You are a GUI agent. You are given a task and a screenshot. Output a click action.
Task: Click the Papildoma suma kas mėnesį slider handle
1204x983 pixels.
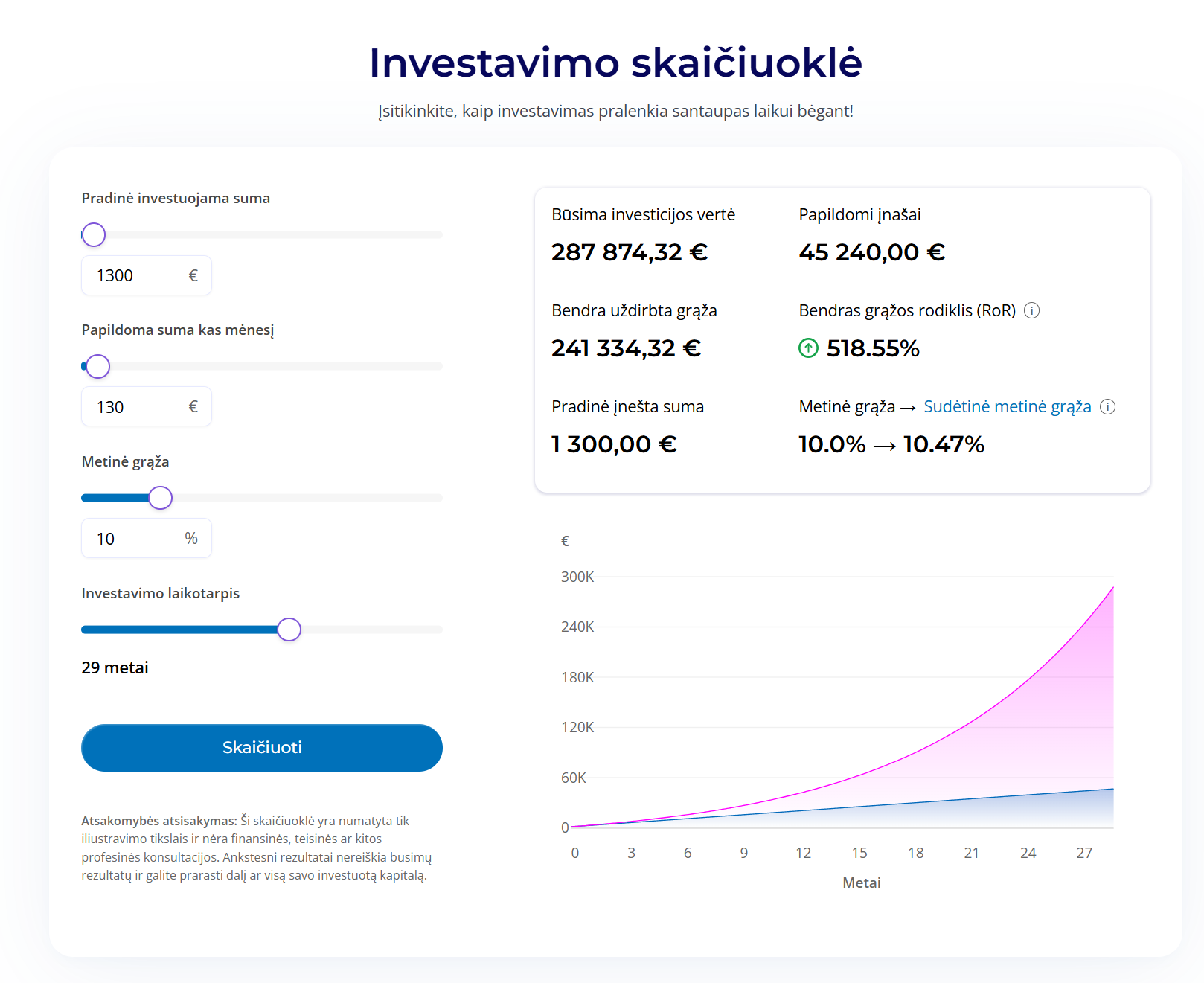97,366
